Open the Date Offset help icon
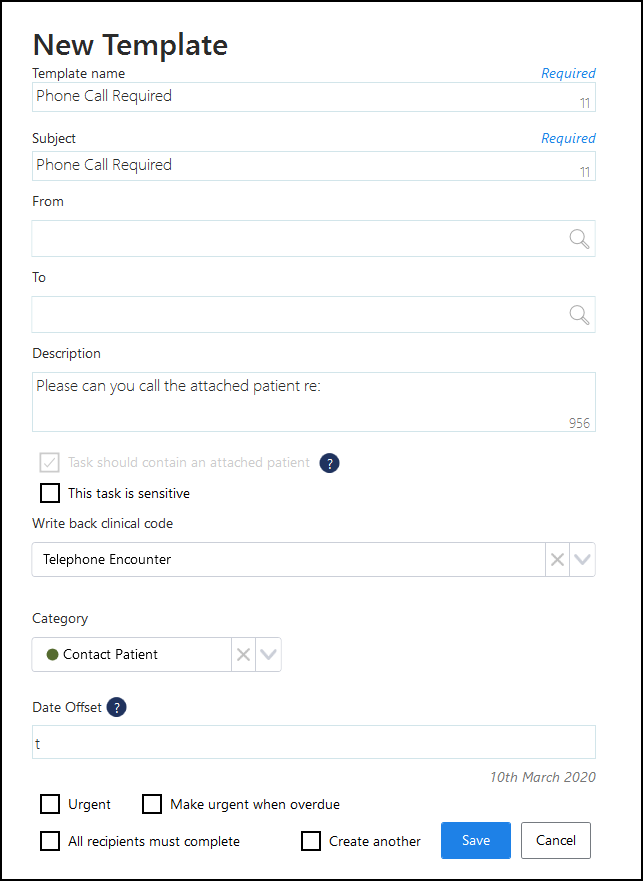This screenshot has height=881, width=643. (117, 708)
